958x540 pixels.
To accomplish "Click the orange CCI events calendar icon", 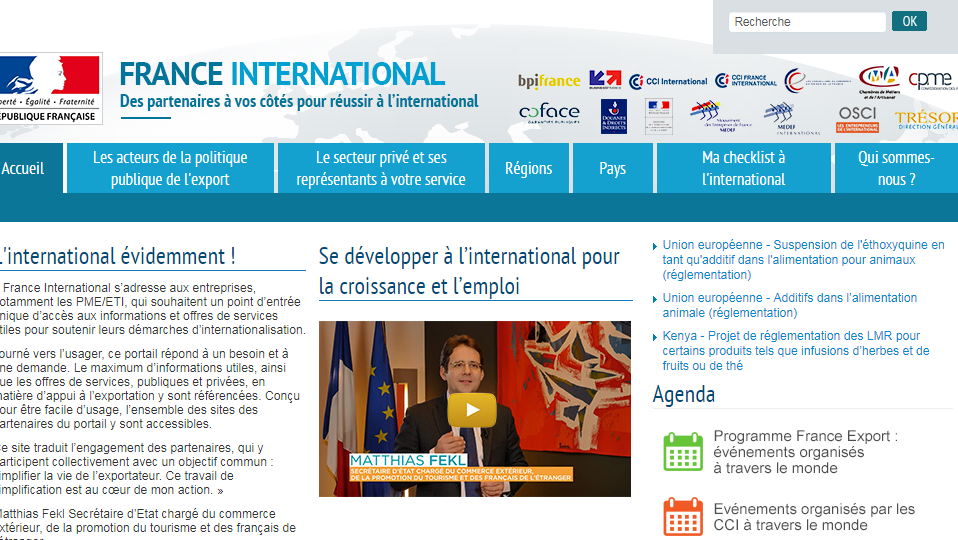I will tap(683, 517).
